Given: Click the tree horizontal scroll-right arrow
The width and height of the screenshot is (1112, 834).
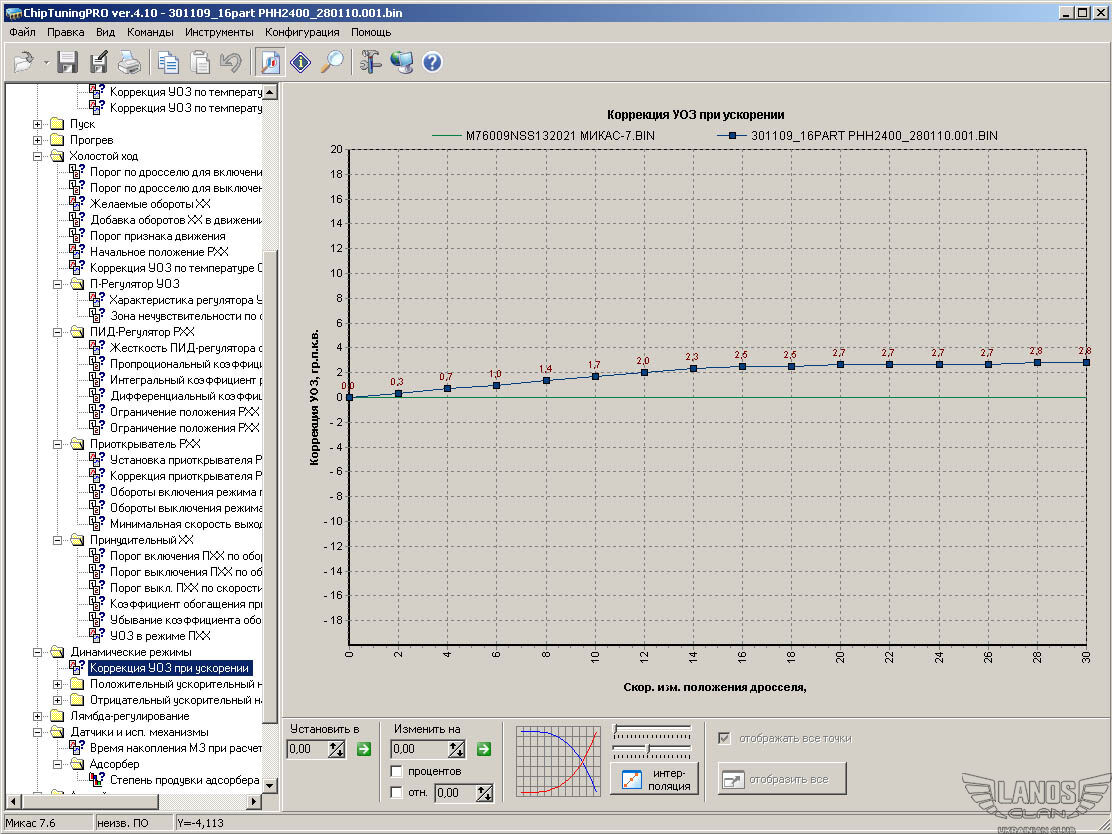Looking at the screenshot, I should click(x=254, y=801).
